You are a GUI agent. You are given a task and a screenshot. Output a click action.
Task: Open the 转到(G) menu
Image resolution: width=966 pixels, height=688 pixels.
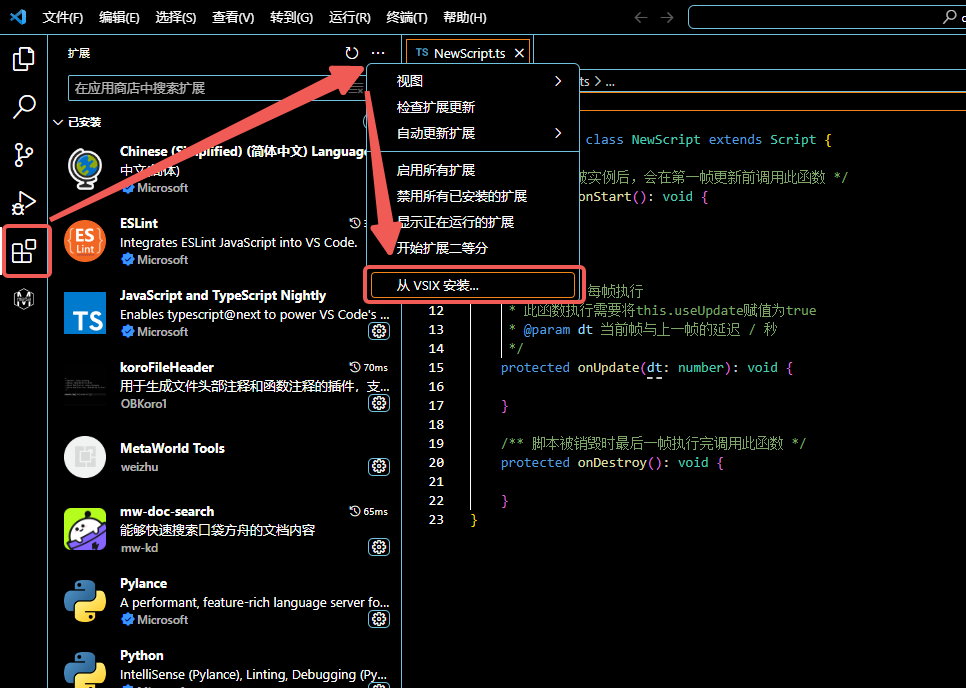click(291, 17)
